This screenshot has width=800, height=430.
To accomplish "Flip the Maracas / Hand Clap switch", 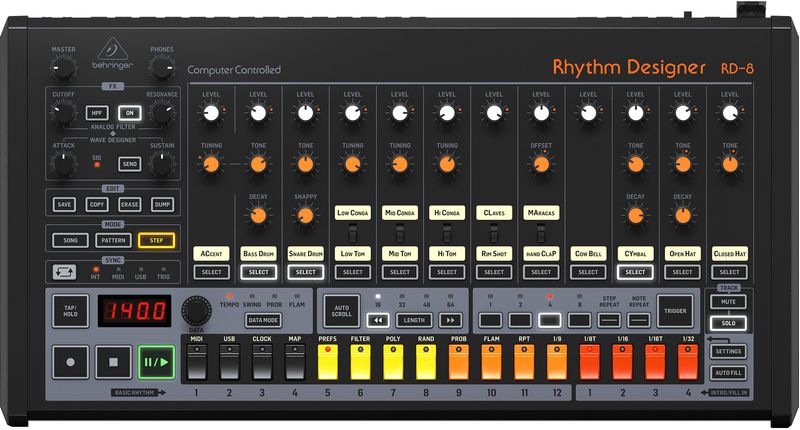I will [x=541, y=234].
